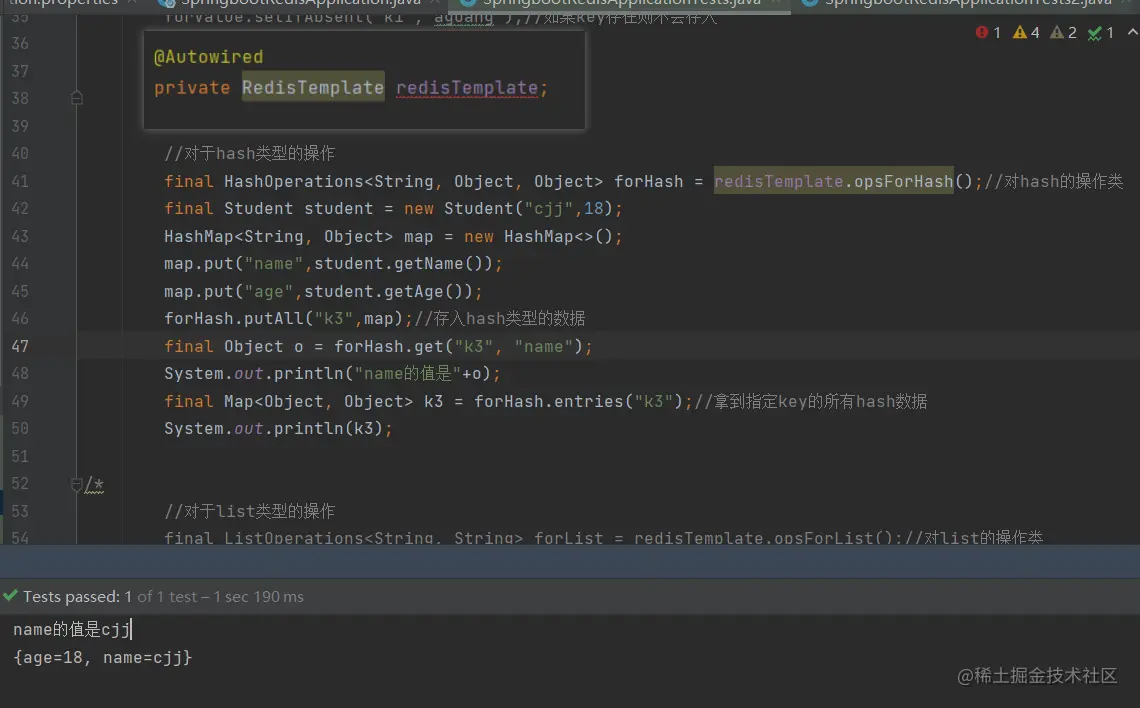Click the weak warning indicator showing 2
The image size is (1140, 708).
point(1063,33)
